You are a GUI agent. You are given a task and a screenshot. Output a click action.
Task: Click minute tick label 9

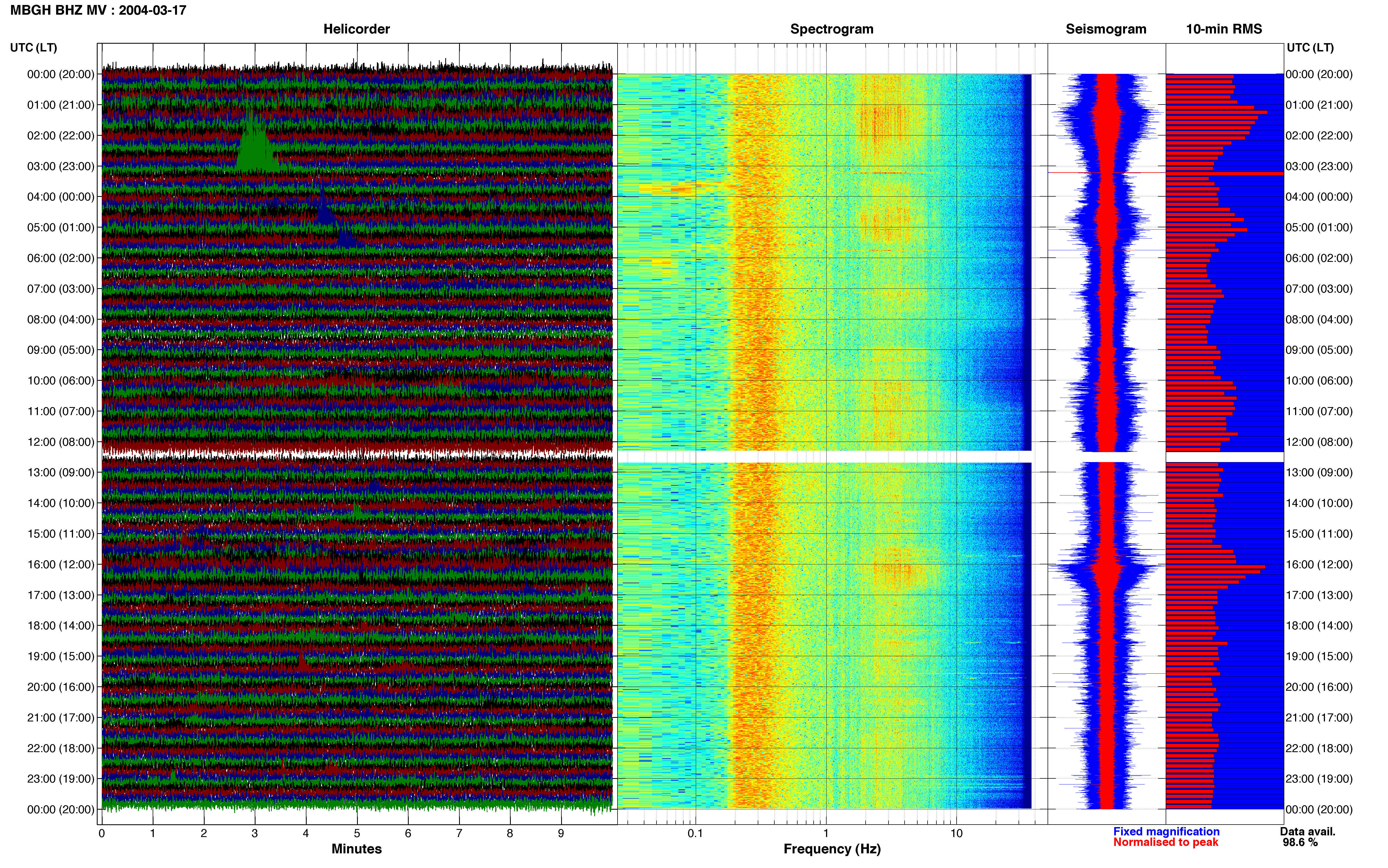[x=561, y=833]
